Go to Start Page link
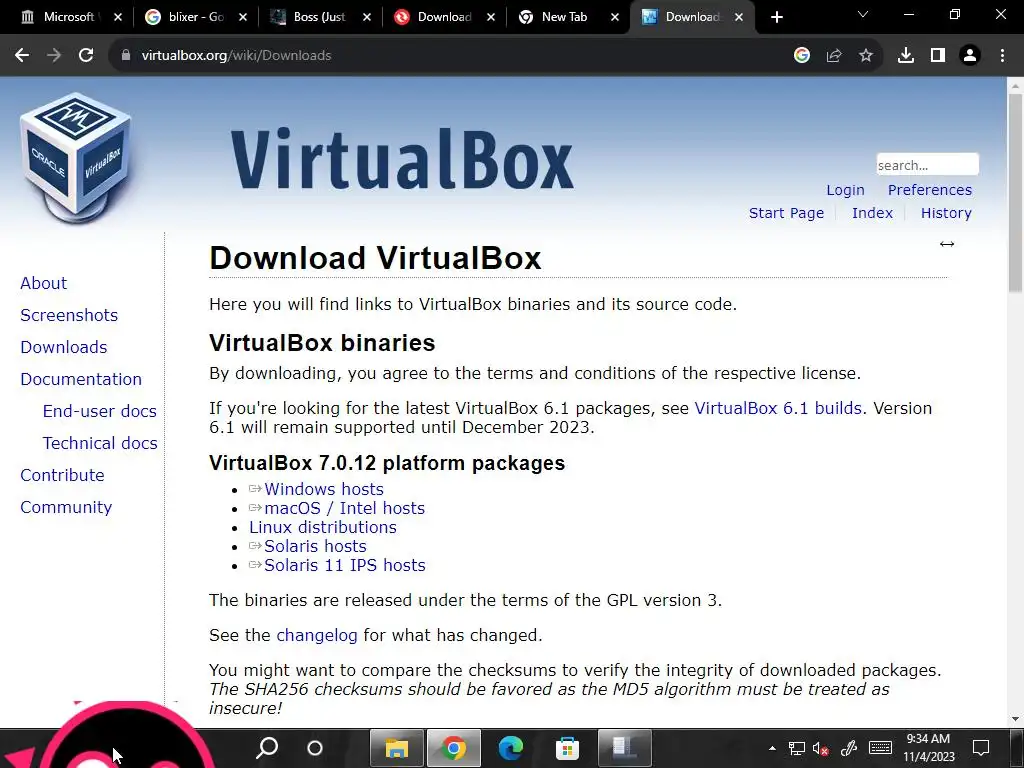The height and width of the screenshot is (768, 1024). pyautogui.click(x=786, y=213)
